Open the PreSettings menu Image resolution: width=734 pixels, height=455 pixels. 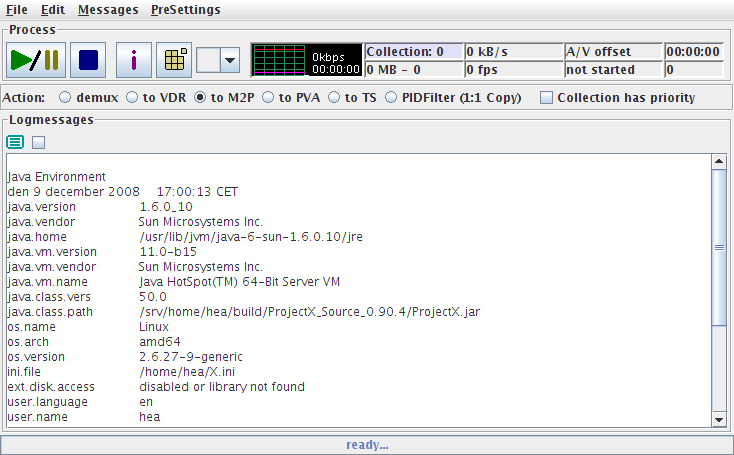tap(185, 10)
